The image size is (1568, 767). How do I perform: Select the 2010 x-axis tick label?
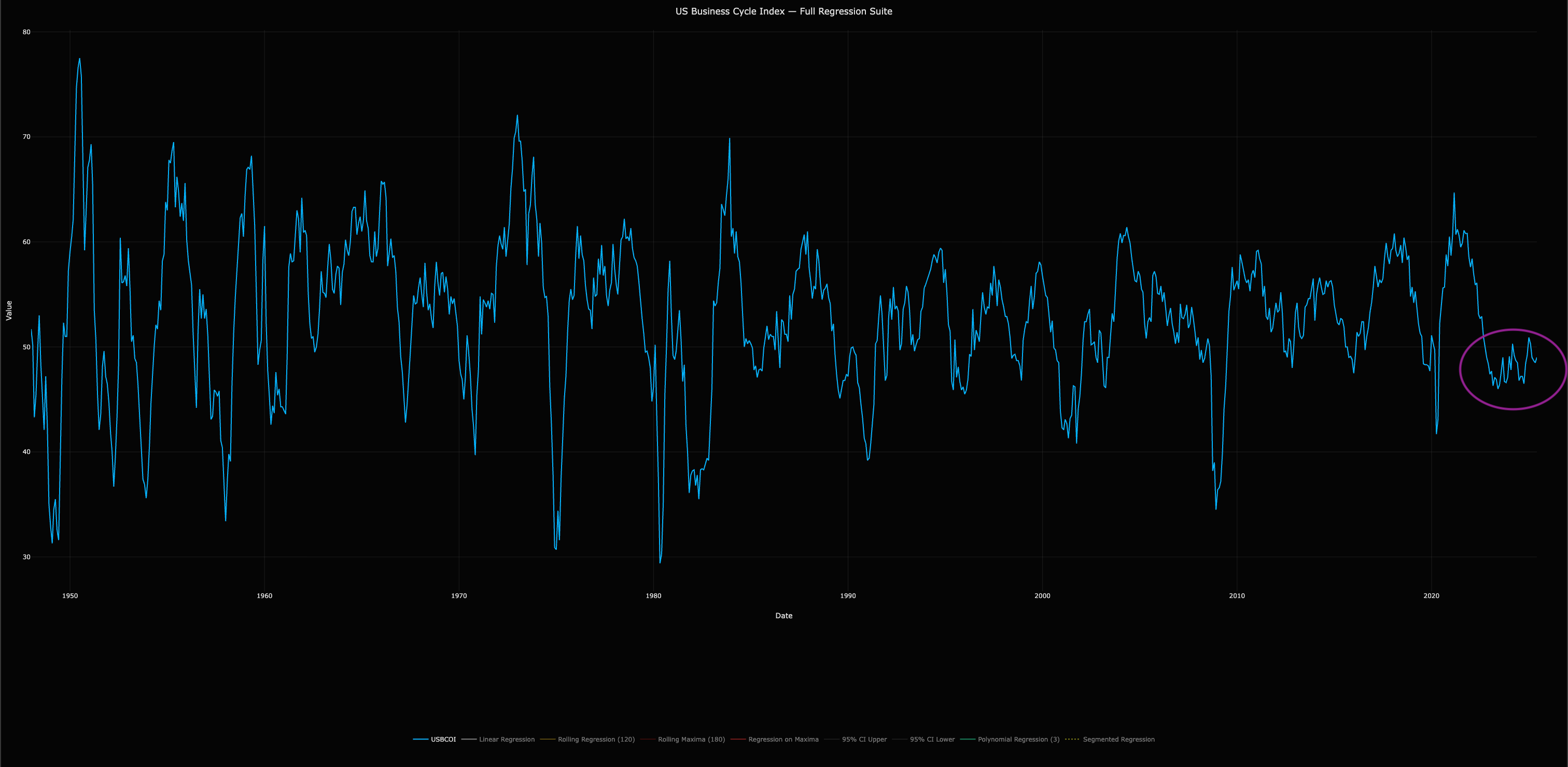(x=1237, y=595)
